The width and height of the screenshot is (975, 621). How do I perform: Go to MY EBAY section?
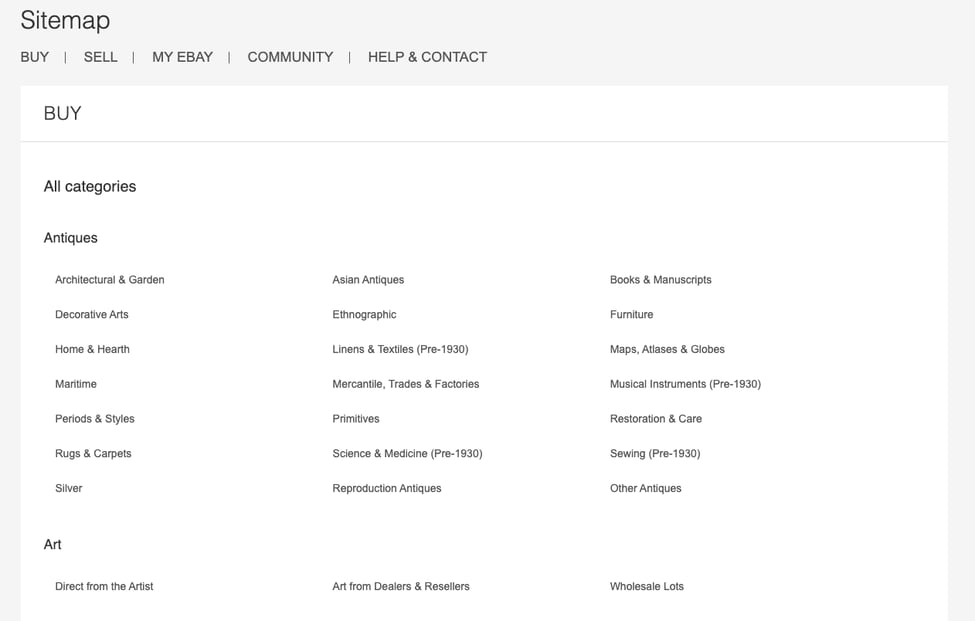click(x=182, y=57)
